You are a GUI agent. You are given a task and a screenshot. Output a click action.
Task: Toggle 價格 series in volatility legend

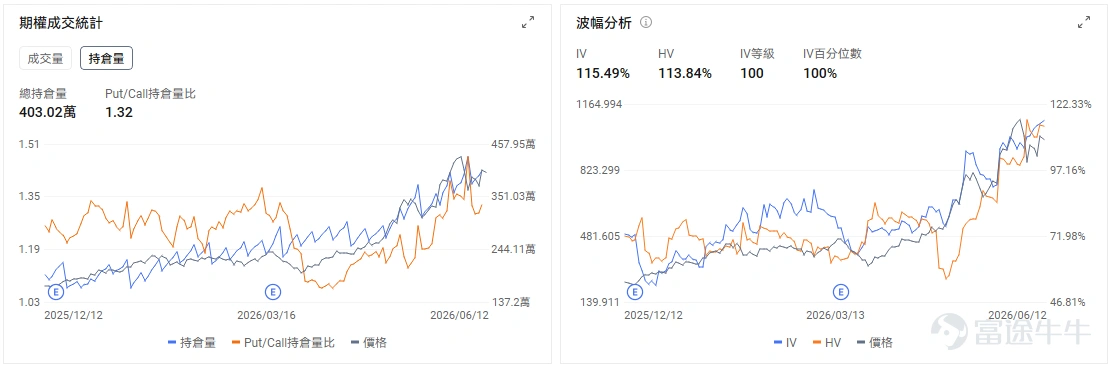coord(875,342)
